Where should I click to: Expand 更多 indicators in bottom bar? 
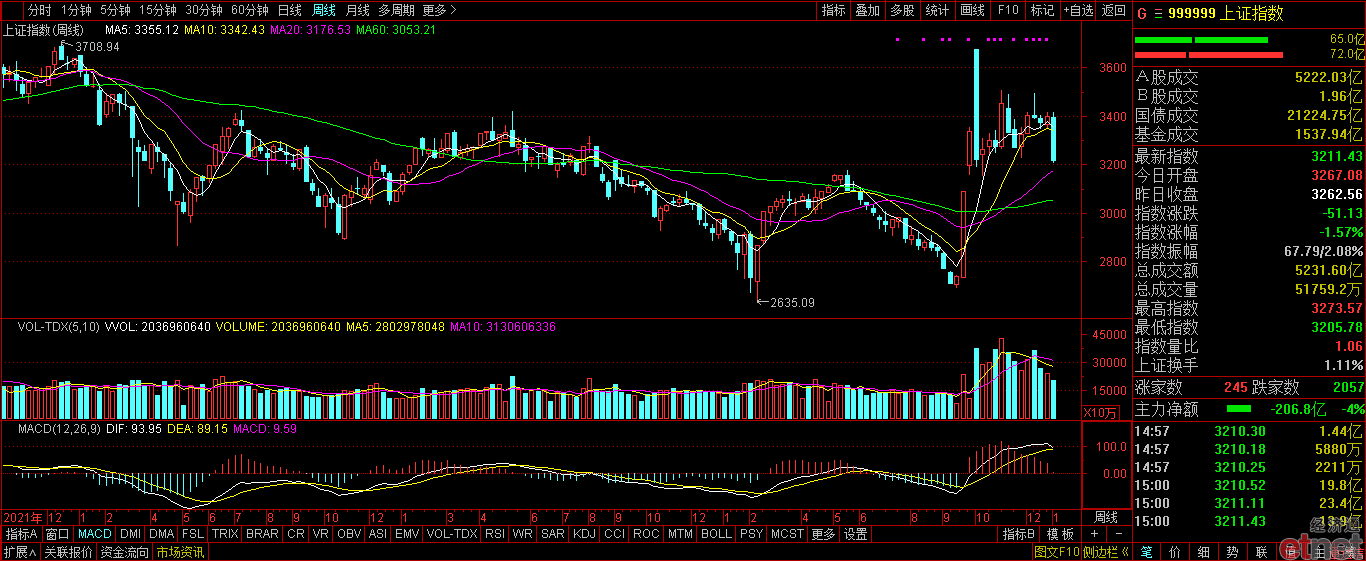click(x=824, y=534)
